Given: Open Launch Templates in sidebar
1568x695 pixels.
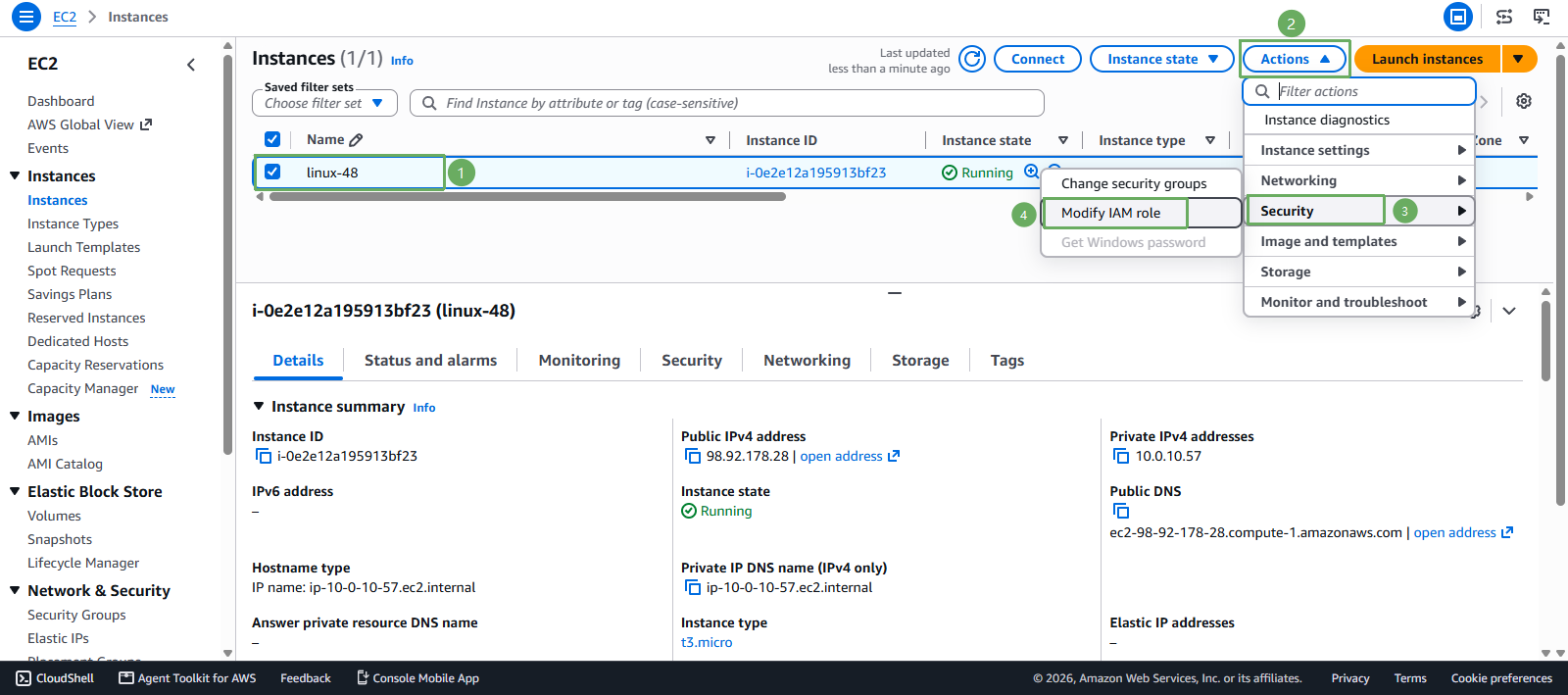Looking at the screenshot, I should (83, 247).
